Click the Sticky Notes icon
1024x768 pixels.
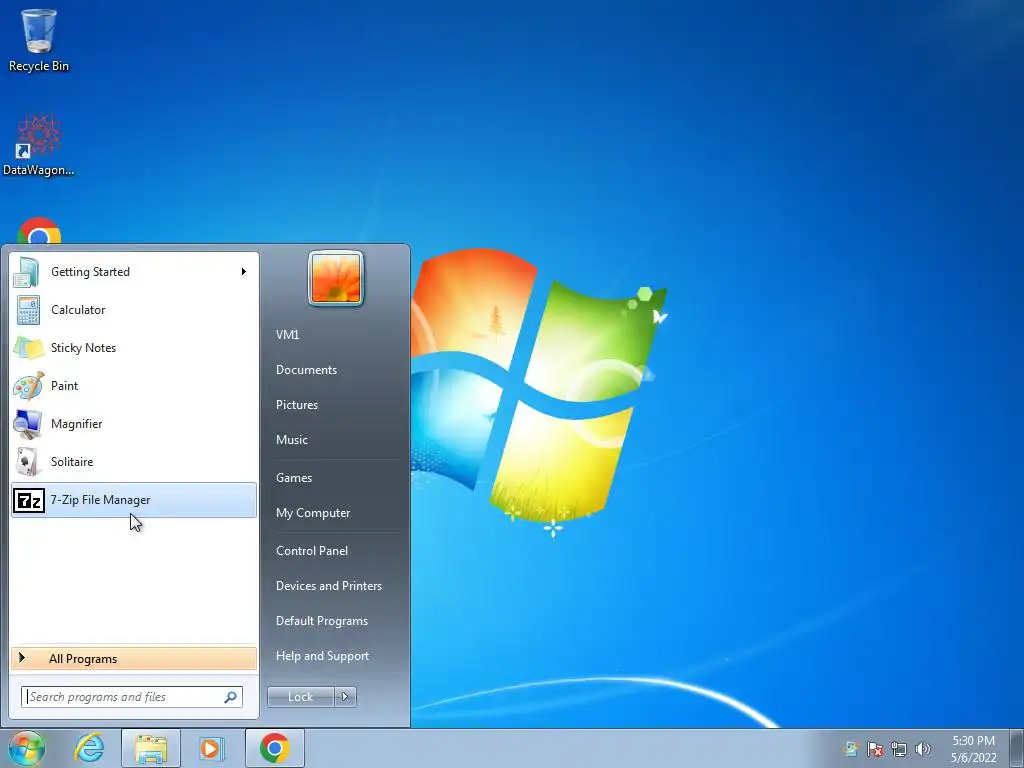click(x=28, y=348)
